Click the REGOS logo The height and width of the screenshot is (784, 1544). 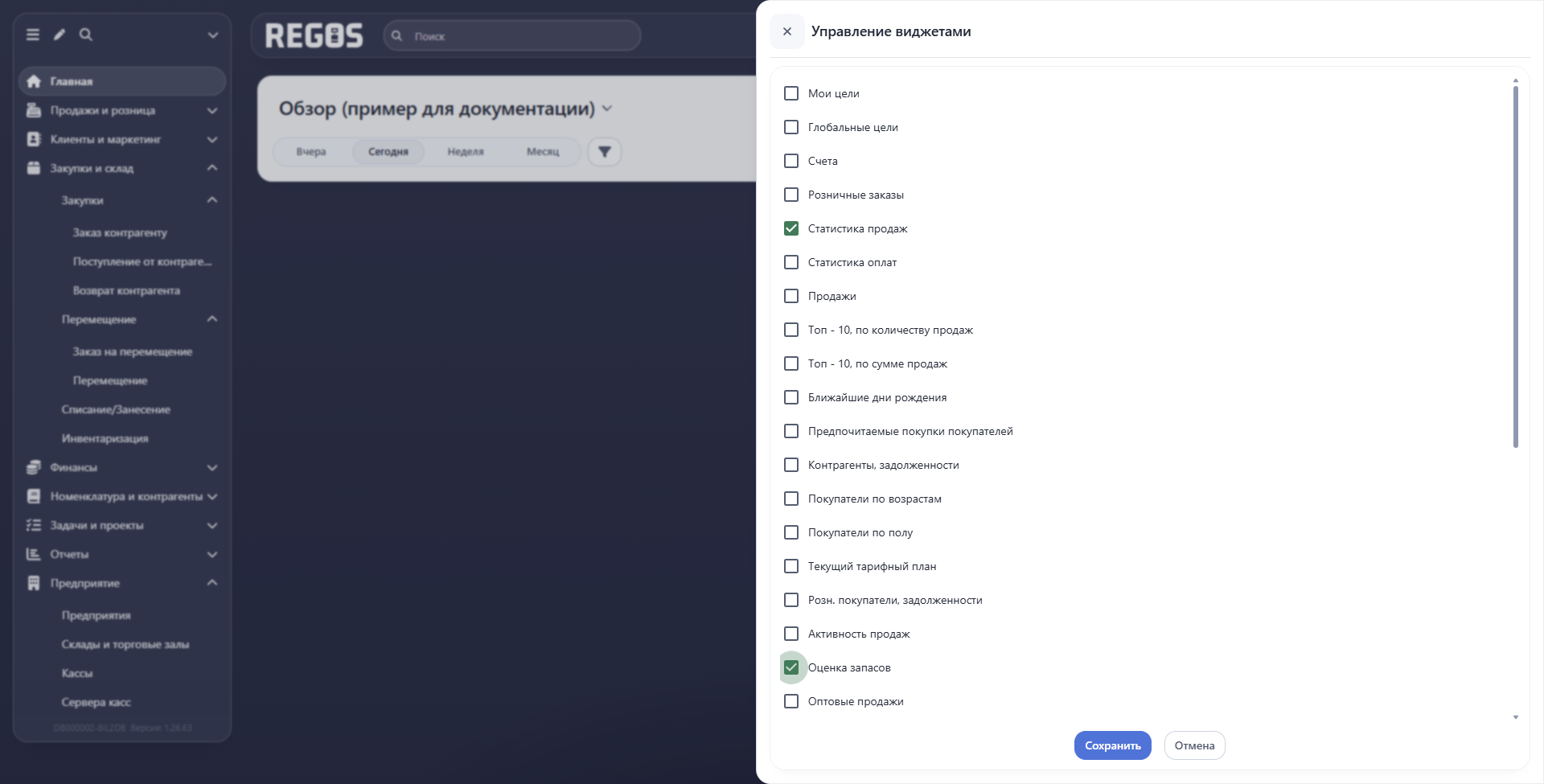[x=314, y=36]
